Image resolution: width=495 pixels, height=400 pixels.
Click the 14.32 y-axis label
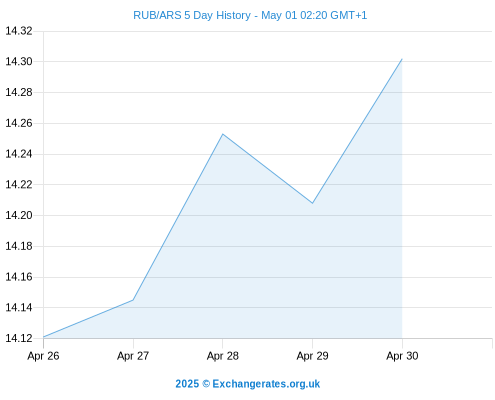coord(19,31)
